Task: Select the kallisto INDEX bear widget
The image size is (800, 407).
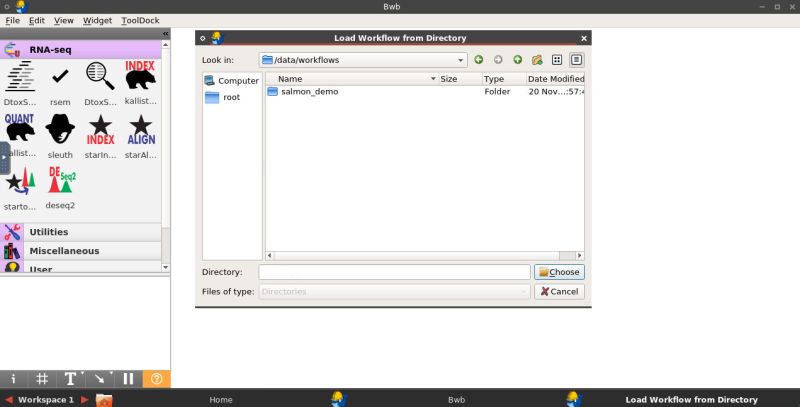Action: [140, 75]
